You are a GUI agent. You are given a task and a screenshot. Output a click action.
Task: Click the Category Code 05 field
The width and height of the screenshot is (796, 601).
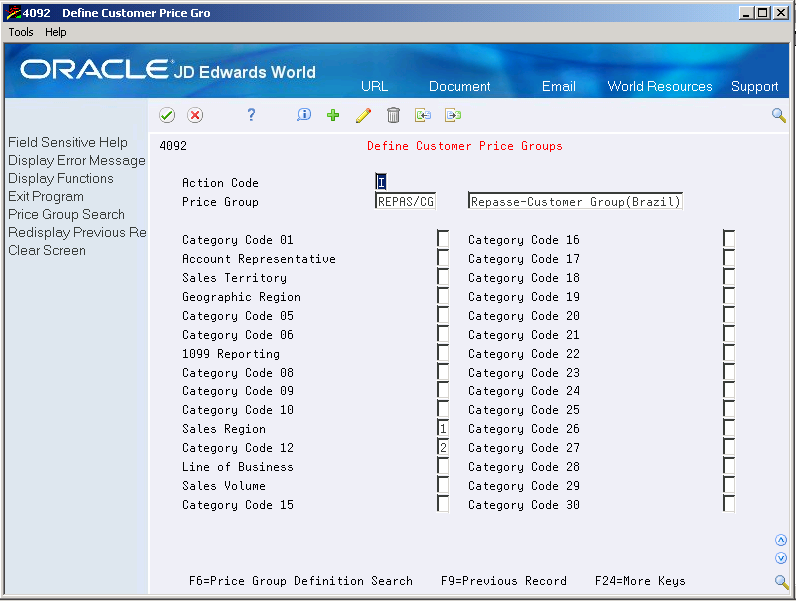(x=443, y=315)
